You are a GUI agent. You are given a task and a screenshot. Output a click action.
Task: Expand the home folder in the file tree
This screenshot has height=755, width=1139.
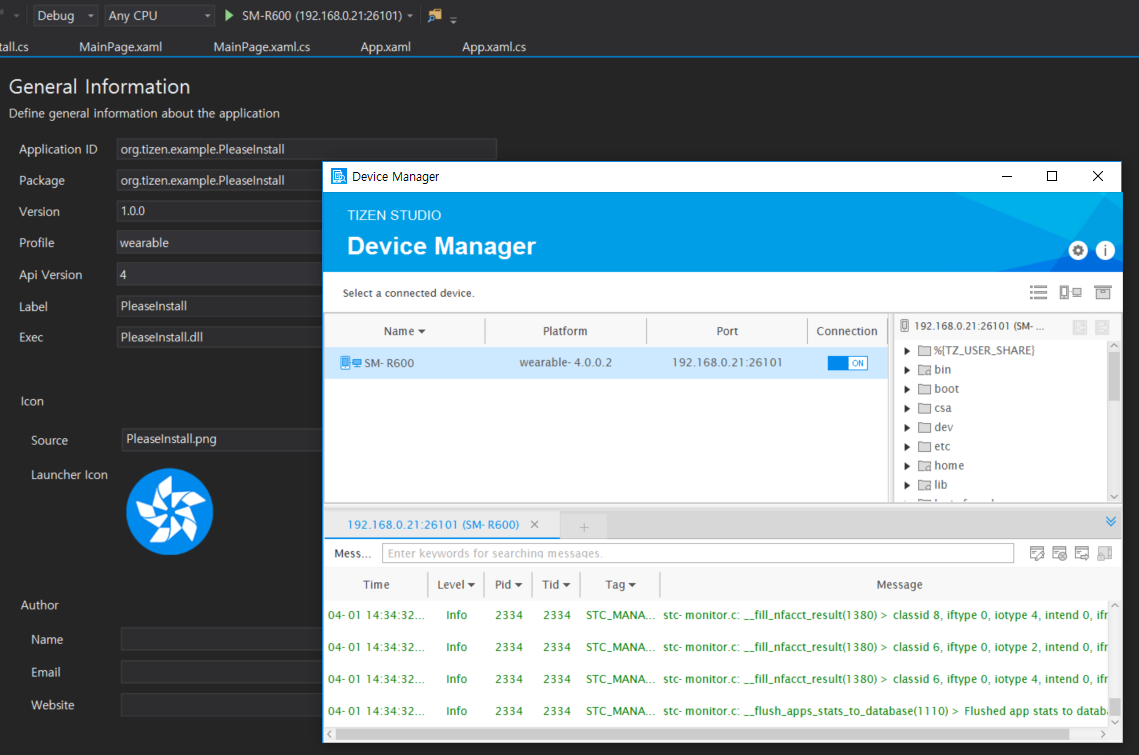(908, 466)
